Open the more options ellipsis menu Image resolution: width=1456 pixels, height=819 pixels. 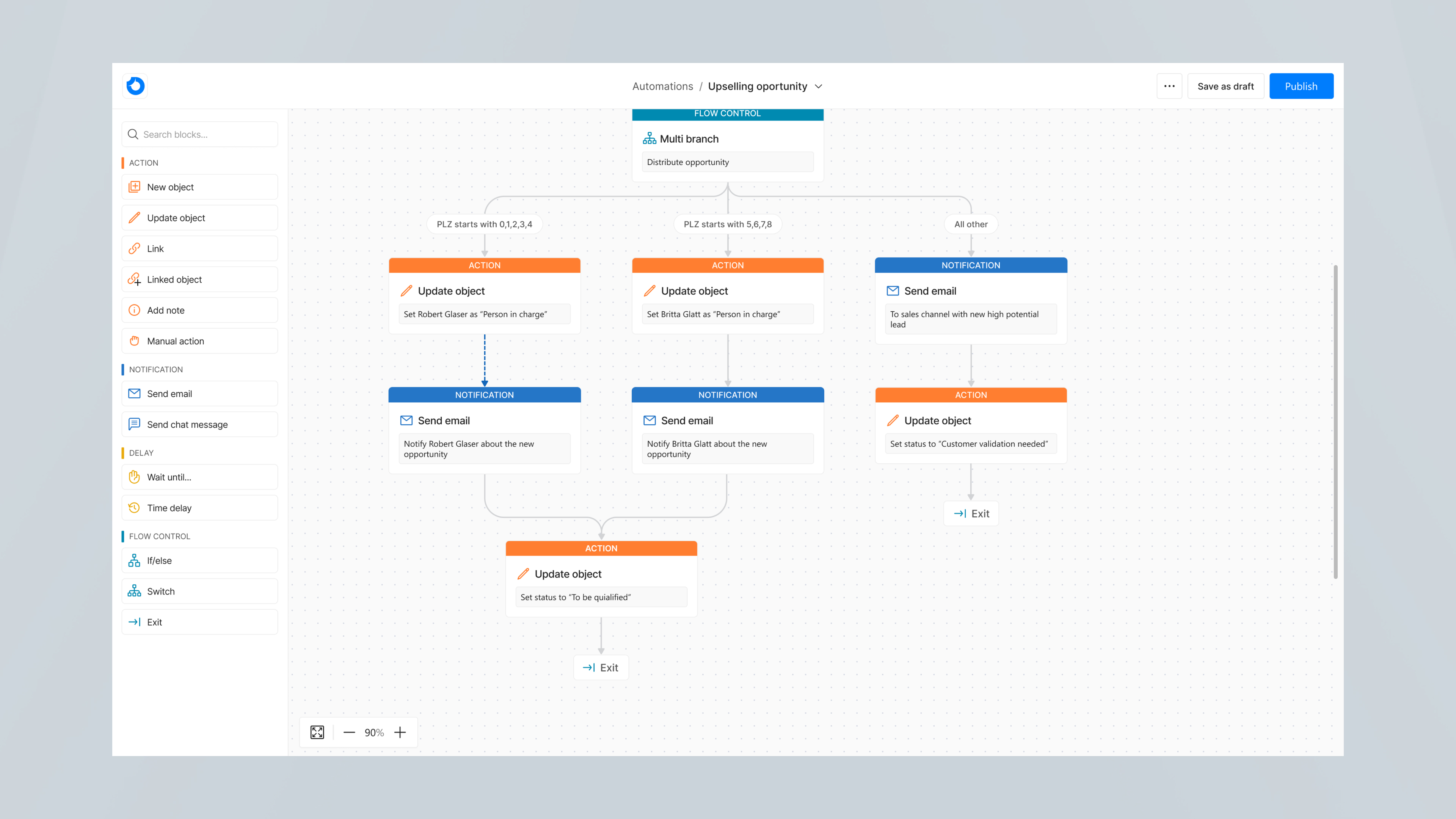(x=1170, y=86)
